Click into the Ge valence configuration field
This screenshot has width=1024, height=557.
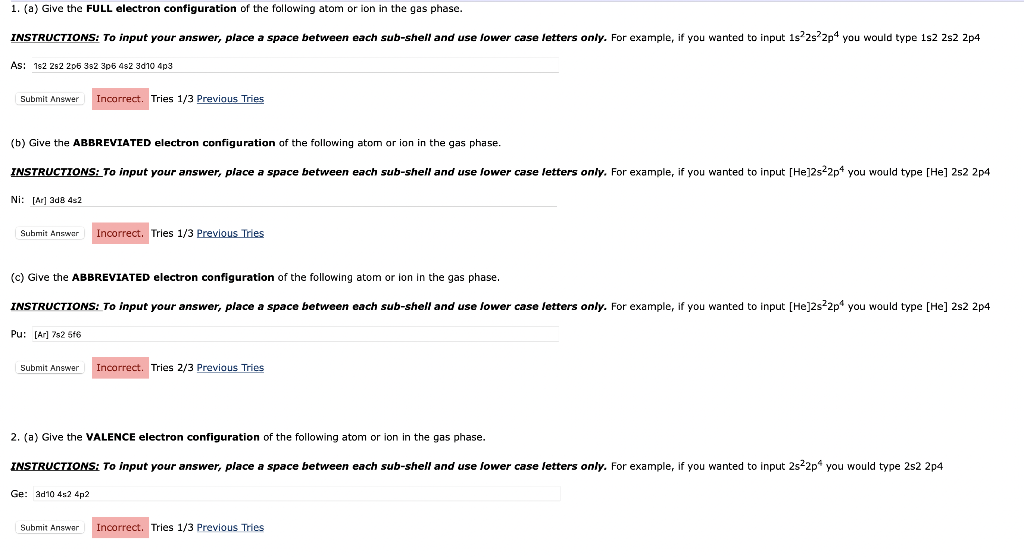[x=296, y=494]
